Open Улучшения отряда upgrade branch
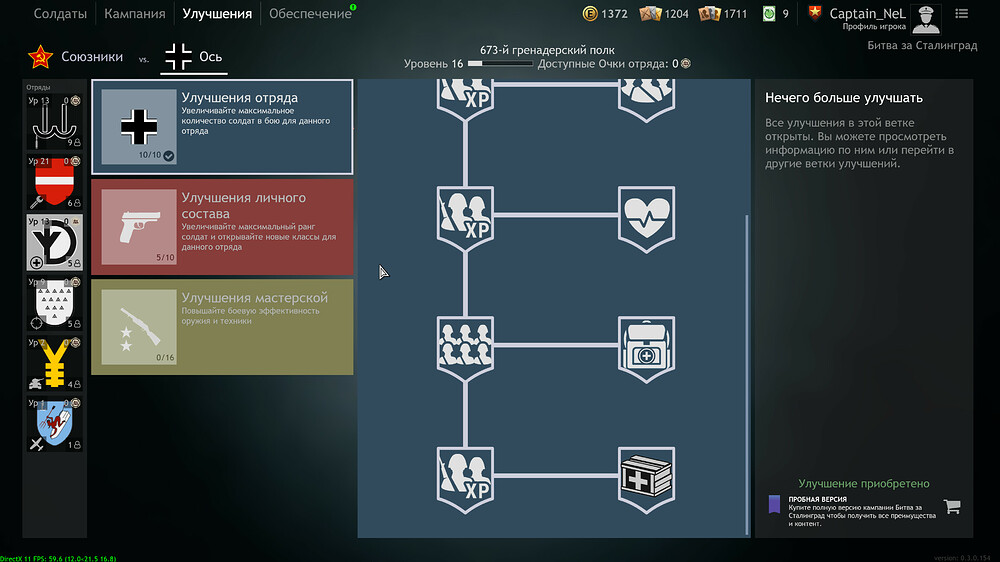This screenshot has width=1000, height=562. 222,127
